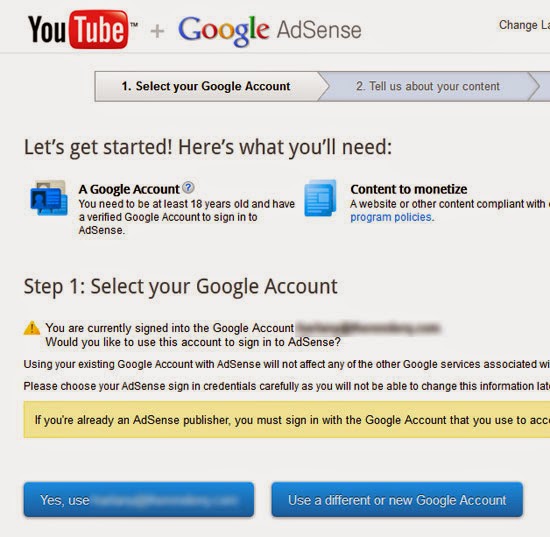This screenshot has height=537, width=550.
Task: Select step 1 Select your Google Account
Action: pyautogui.click(x=207, y=87)
